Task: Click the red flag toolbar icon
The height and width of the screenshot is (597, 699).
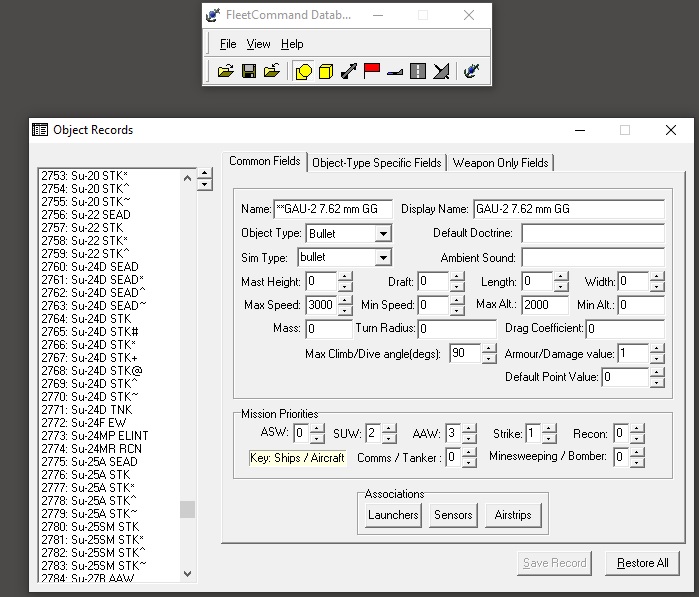Action: (371, 71)
